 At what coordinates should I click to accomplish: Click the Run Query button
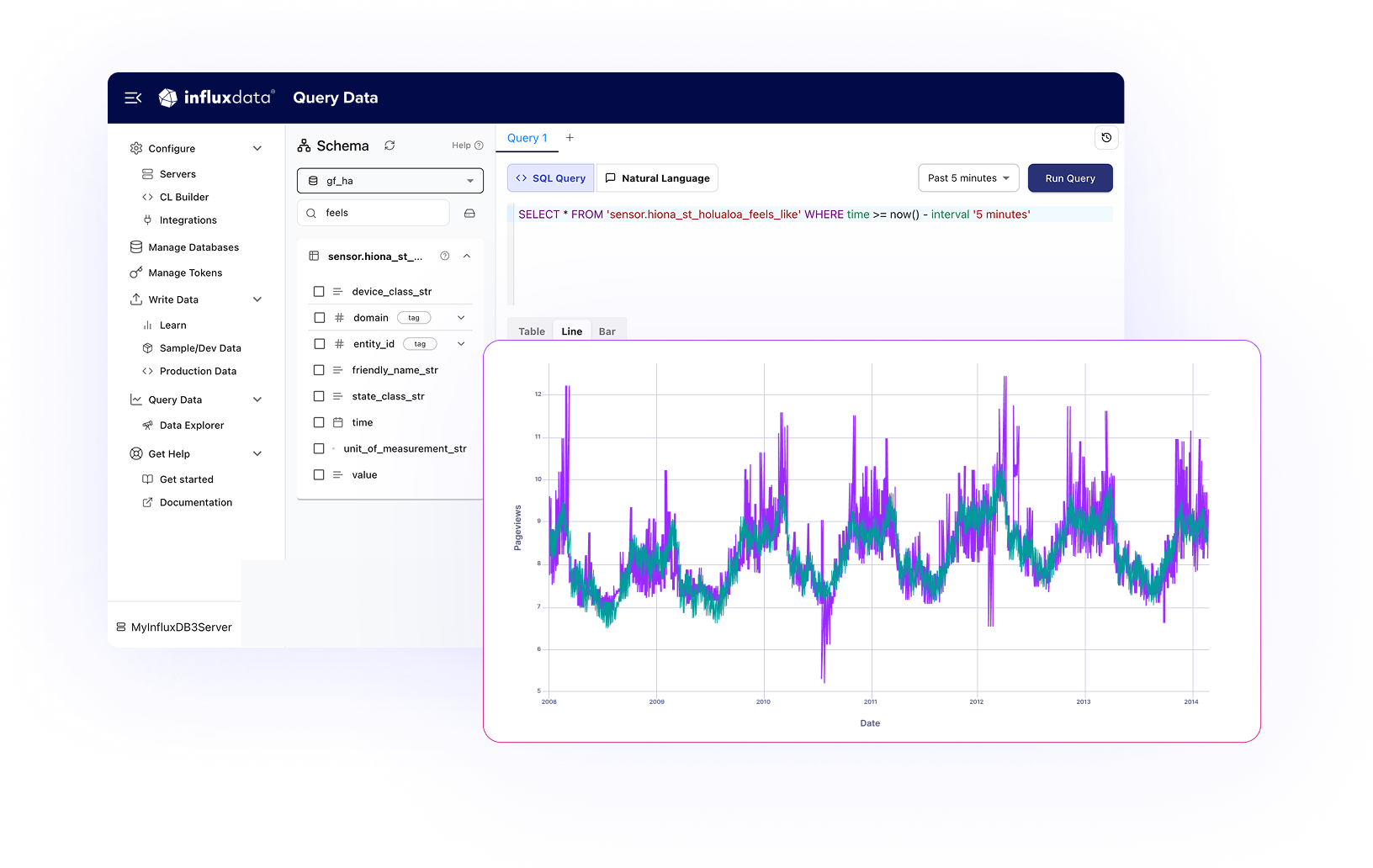tap(1070, 178)
